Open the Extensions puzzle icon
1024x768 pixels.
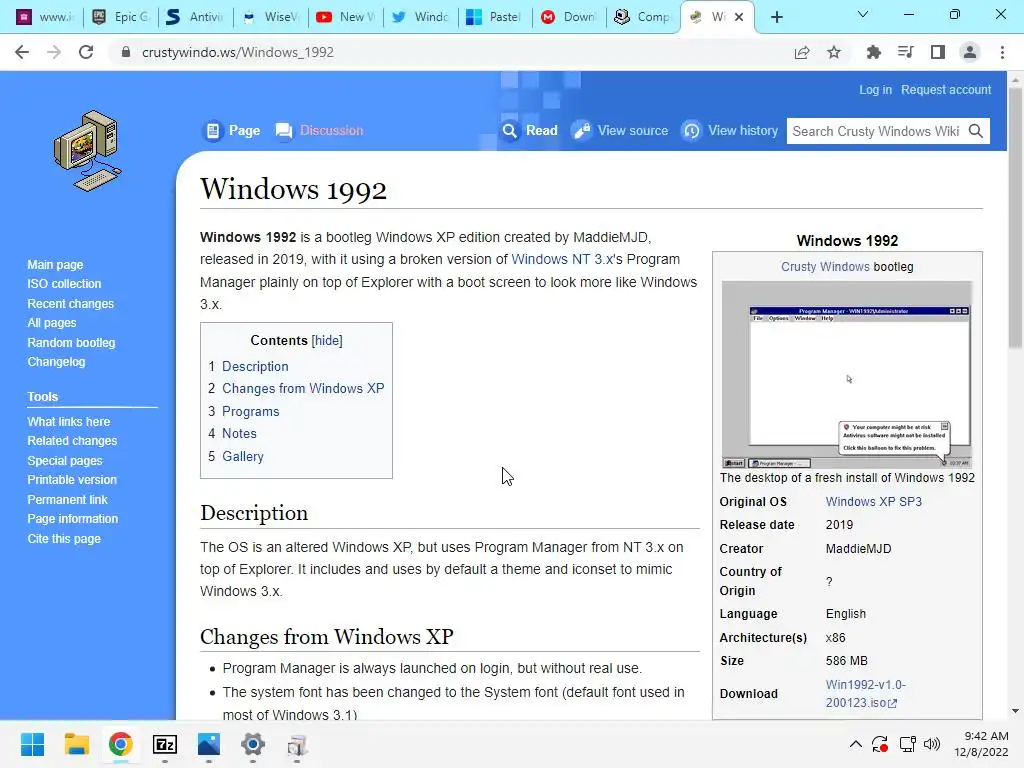(873, 52)
